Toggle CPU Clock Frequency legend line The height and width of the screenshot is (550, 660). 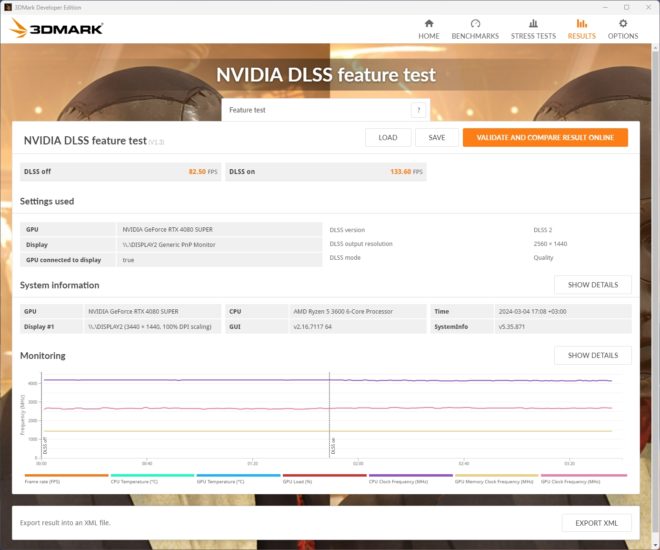(x=410, y=478)
